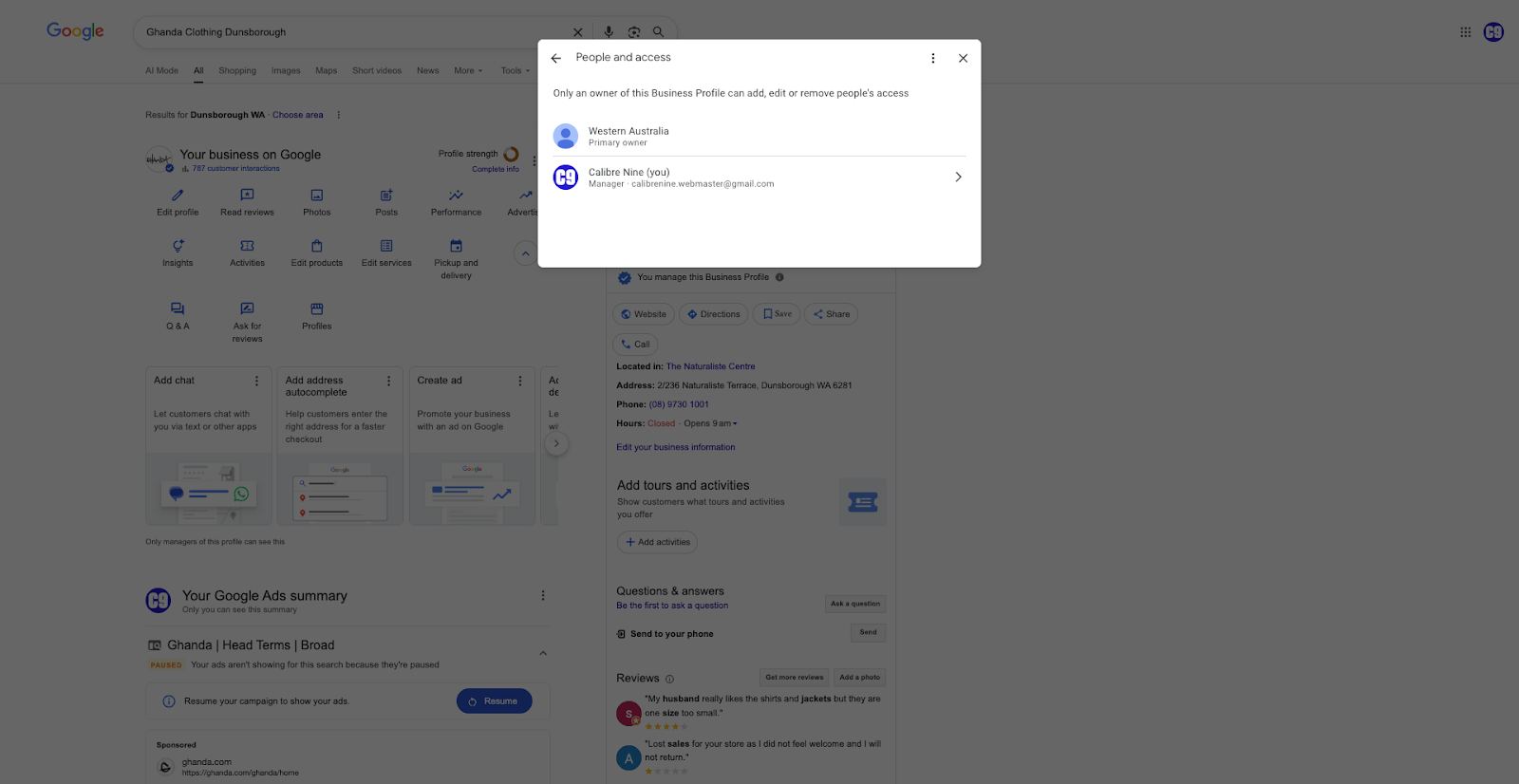Screen dimensions: 1519x784
Task: Switch to the Images search tab
Action: [x=286, y=71]
